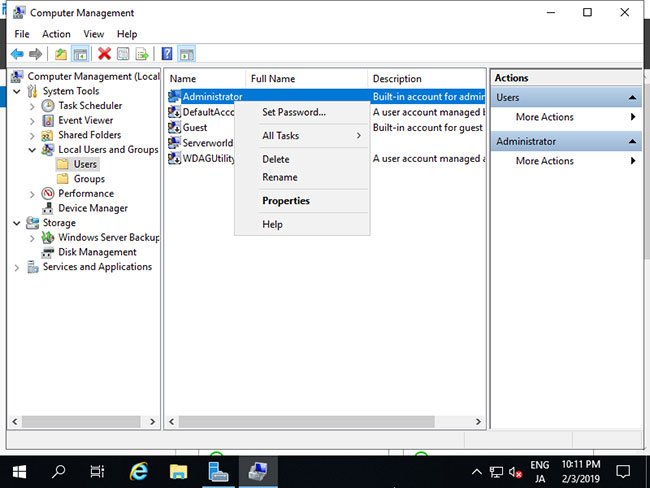Screen dimensions: 650x488
Task: Collapse the Administrator section in Actions pane
Action: pyautogui.click(x=632, y=141)
